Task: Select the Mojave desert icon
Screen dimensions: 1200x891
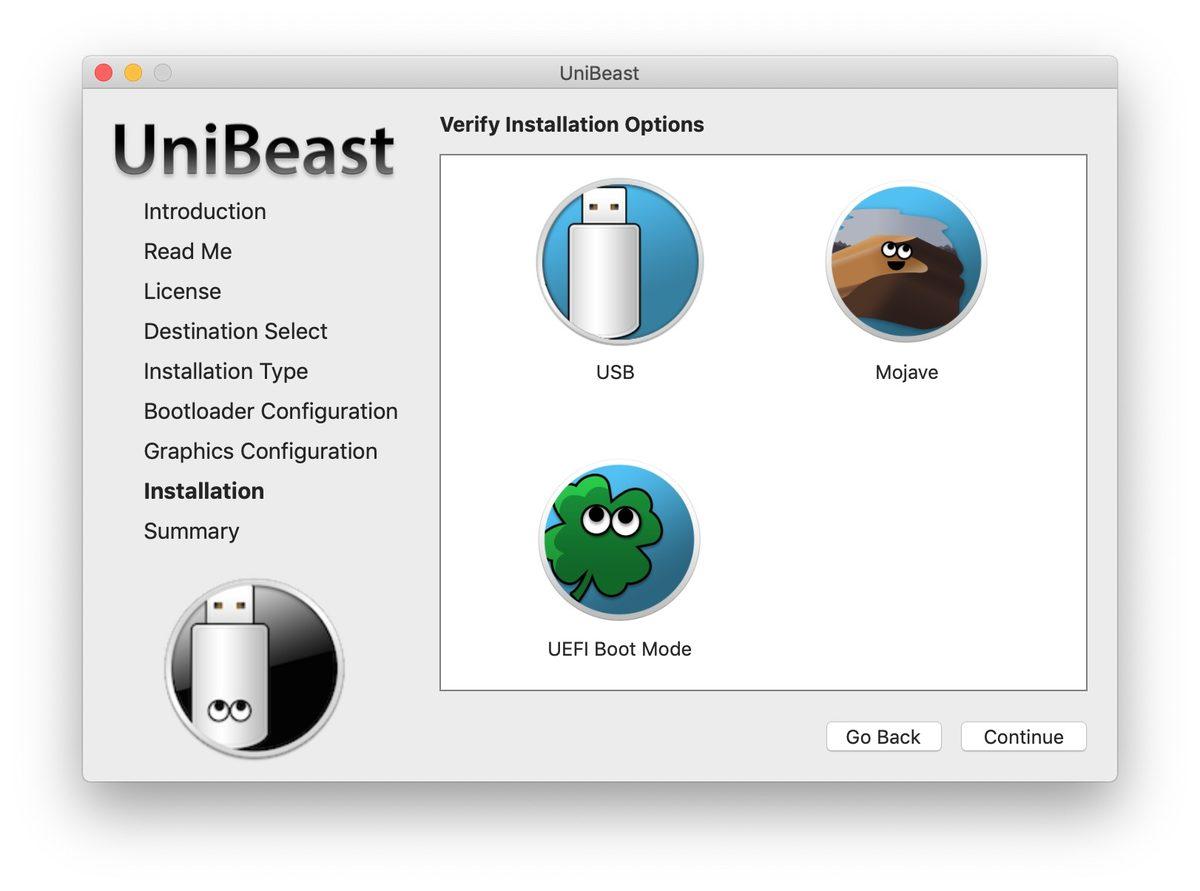Action: pos(906,263)
